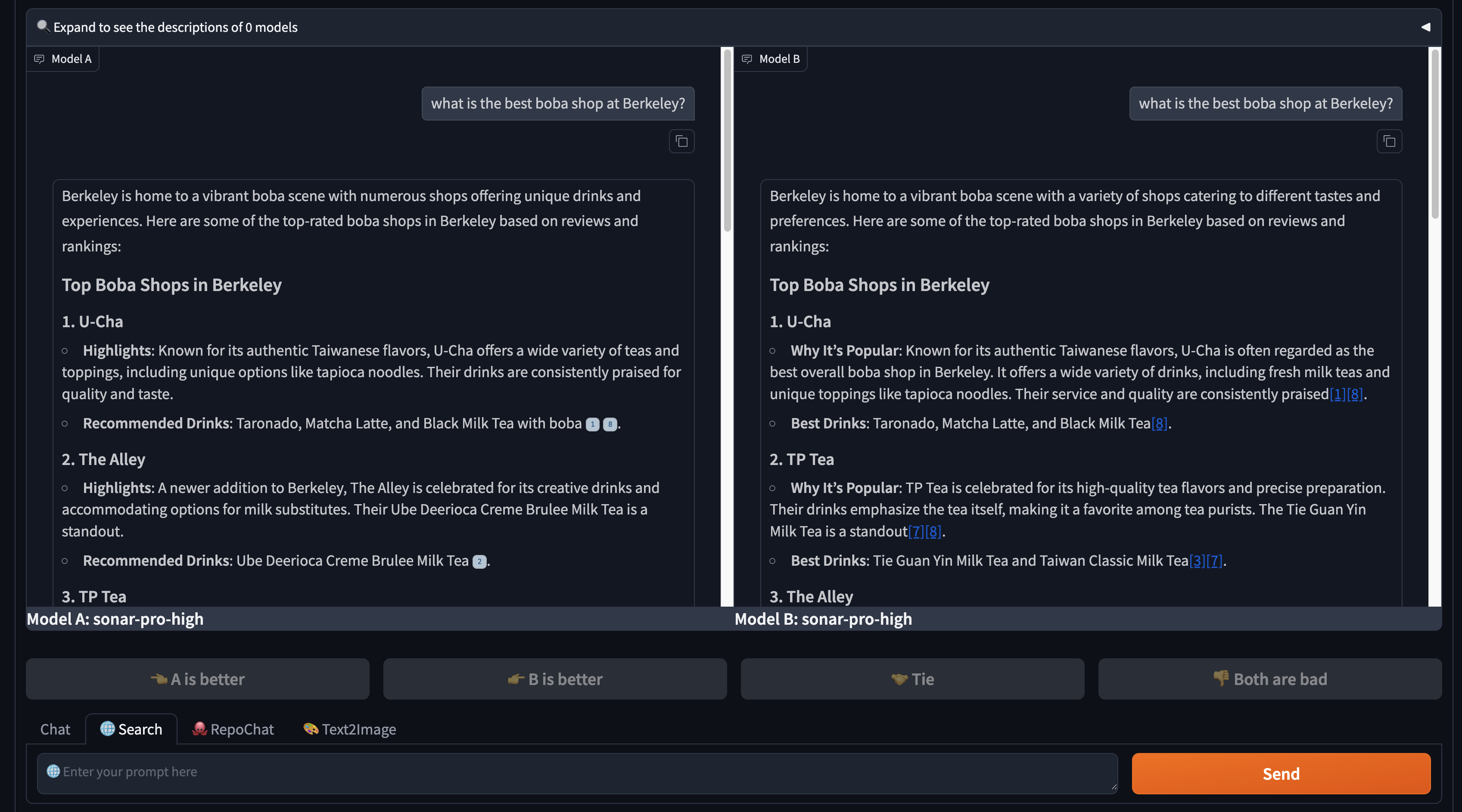Click Model A's chat bubble icon
This screenshot has height=812, width=1462.
point(39,59)
